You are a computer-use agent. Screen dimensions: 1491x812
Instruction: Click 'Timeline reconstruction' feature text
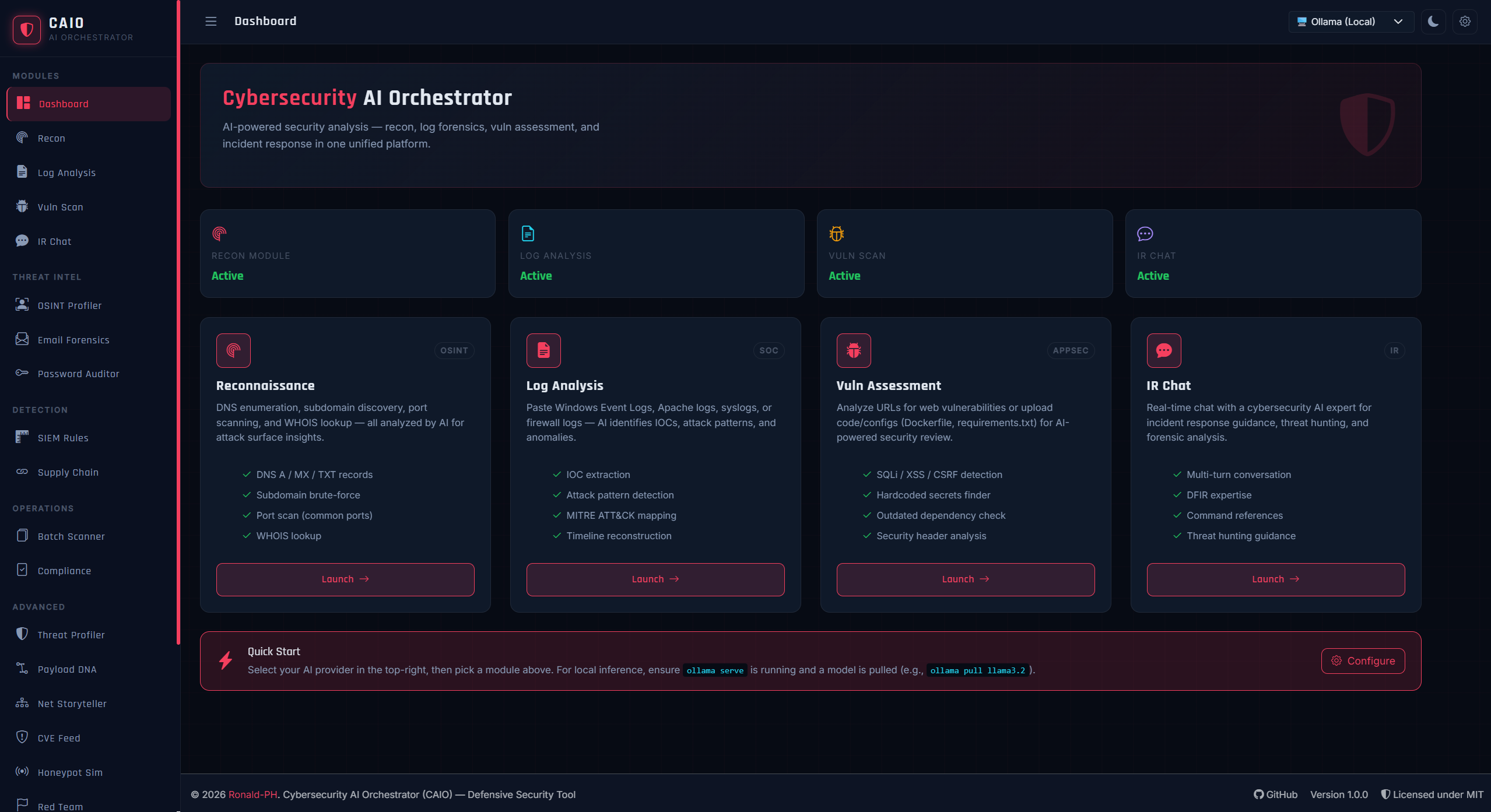619,536
